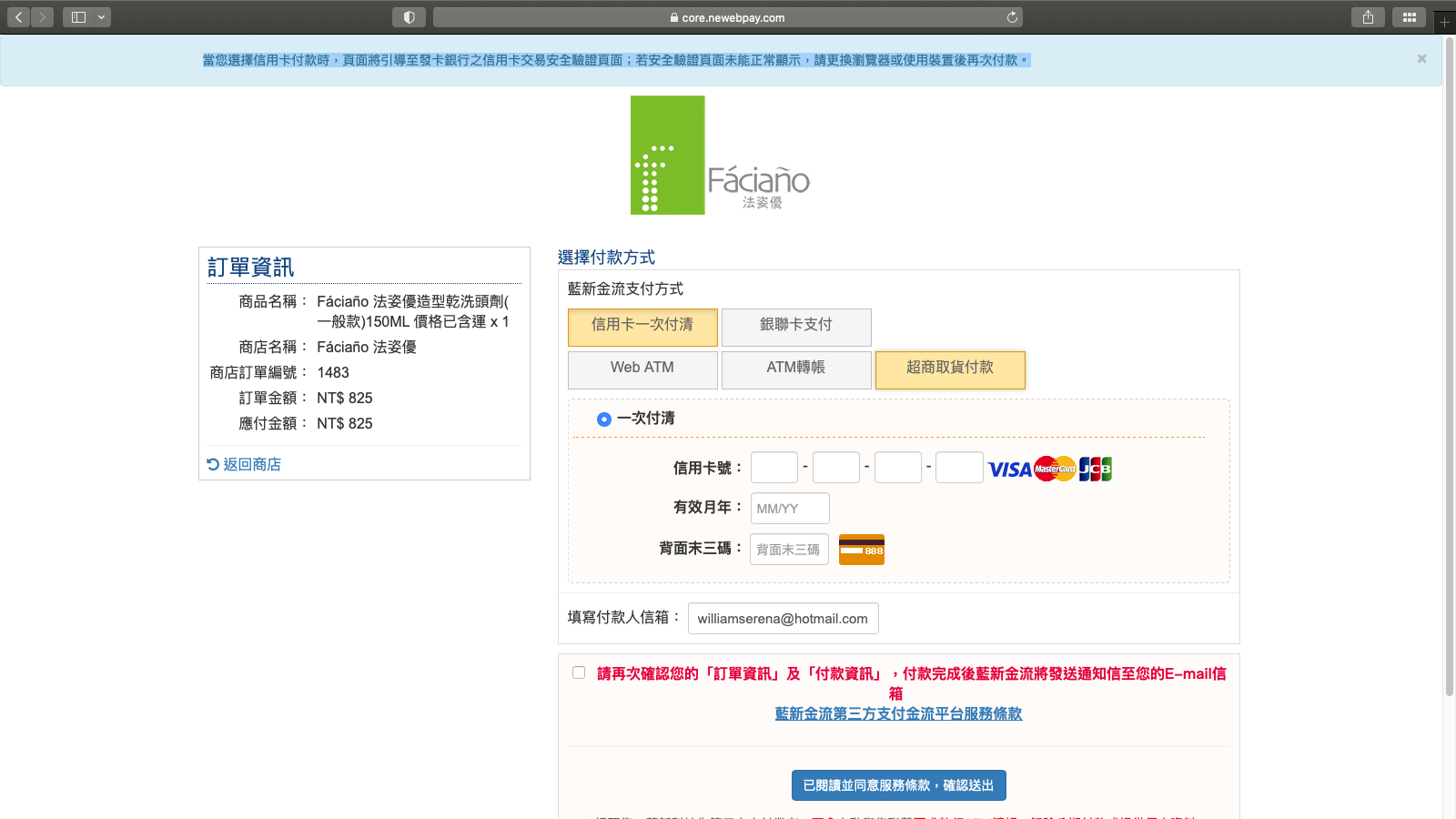The image size is (1456, 819).
Task: Select the 一次付清 radio button
Action: pyautogui.click(x=603, y=420)
